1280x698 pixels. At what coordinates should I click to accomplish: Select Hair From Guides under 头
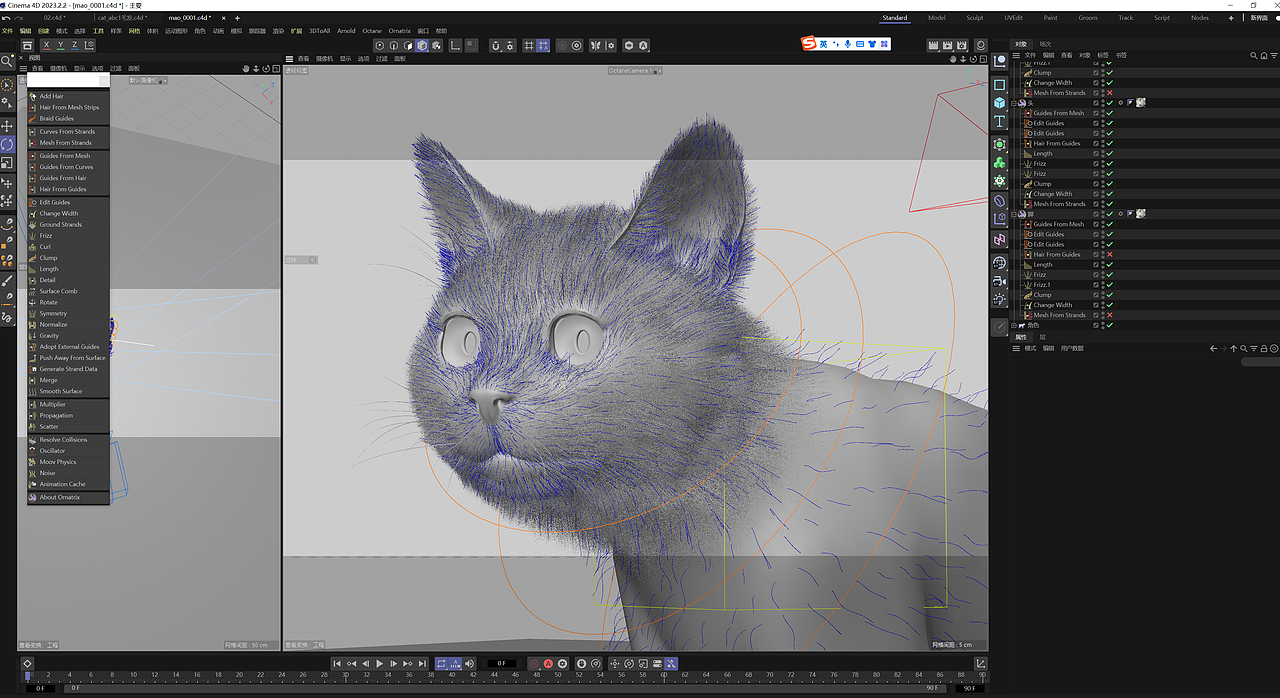click(x=1057, y=143)
